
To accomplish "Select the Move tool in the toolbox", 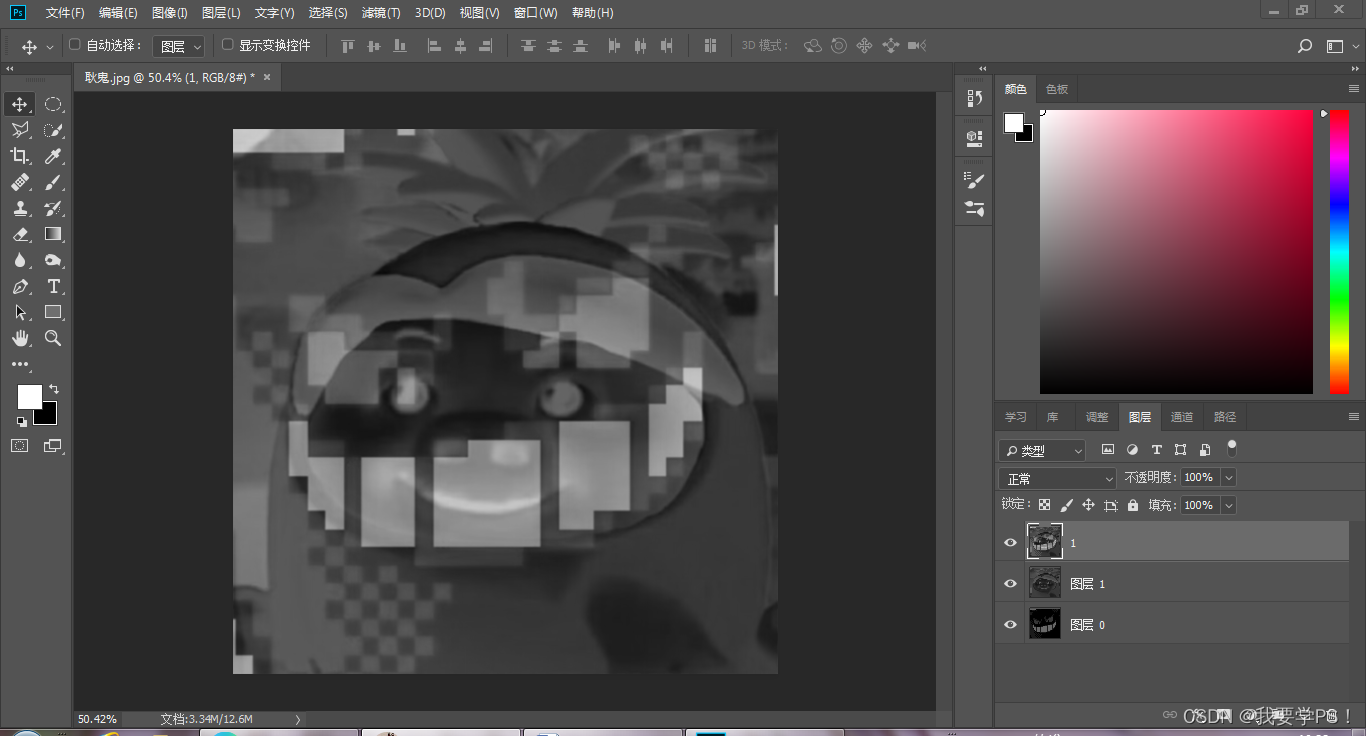I will 20,104.
